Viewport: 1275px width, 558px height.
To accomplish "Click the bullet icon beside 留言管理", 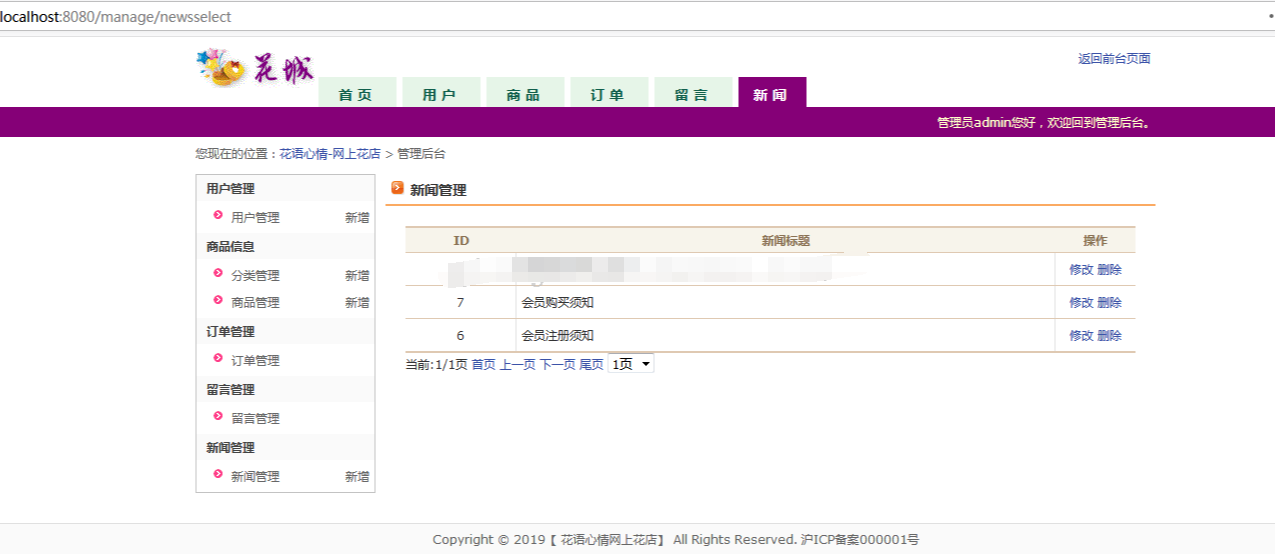I will coord(218,416).
